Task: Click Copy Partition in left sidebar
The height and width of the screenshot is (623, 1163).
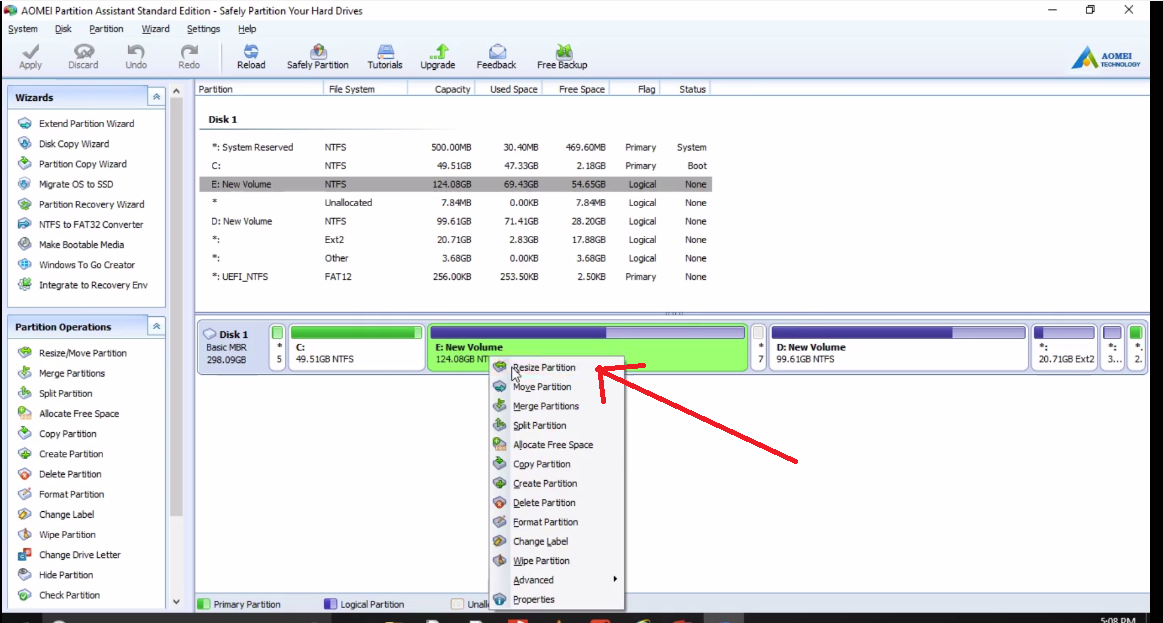Action: [x=67, y=434]
